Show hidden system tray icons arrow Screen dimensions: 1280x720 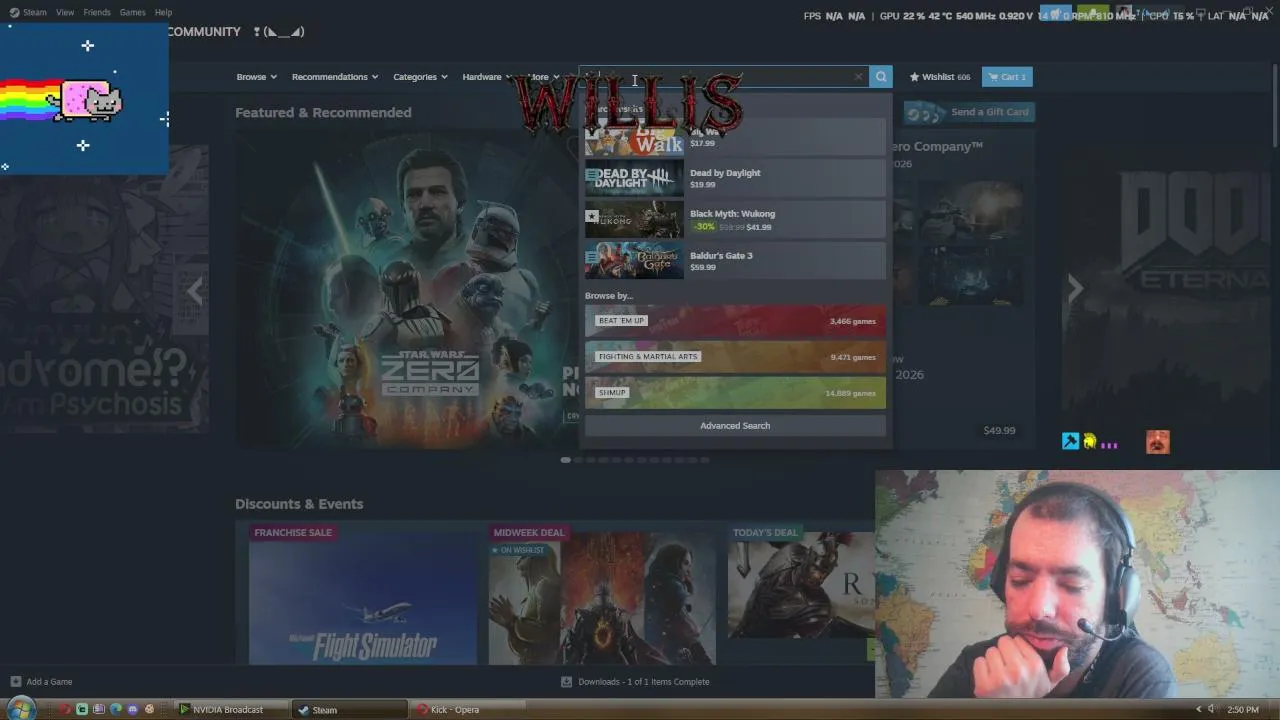(1198, 710)
